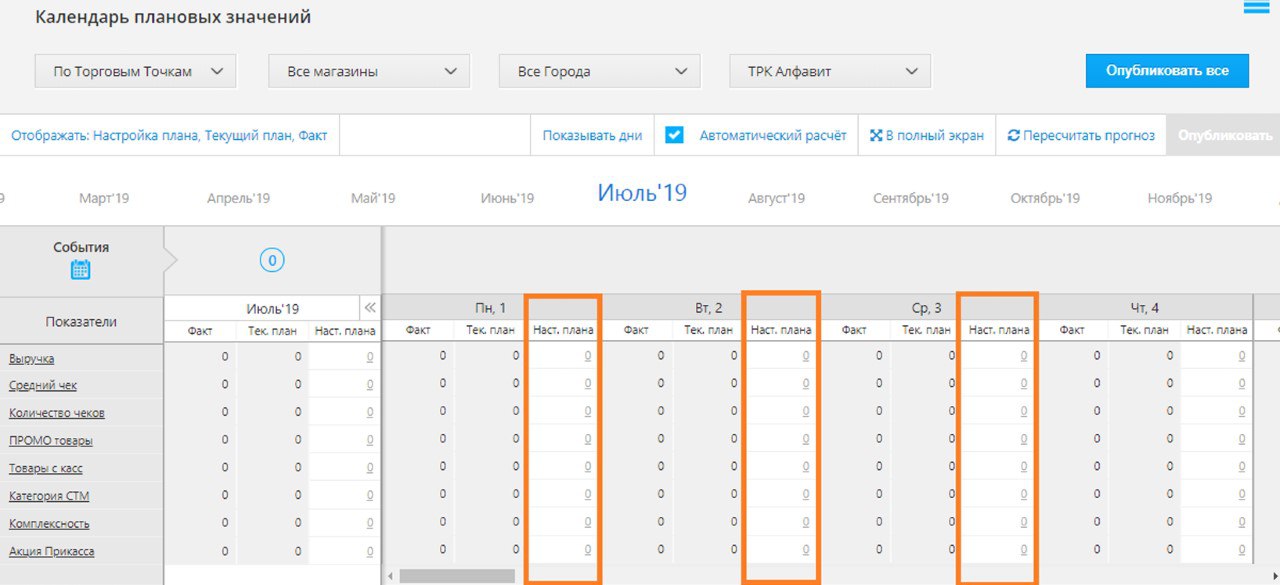Image resolution: width=1280 pixels, height=585 pixels.
Task: Open the hamburger menu icon
Action: [x=1256, y=8]
